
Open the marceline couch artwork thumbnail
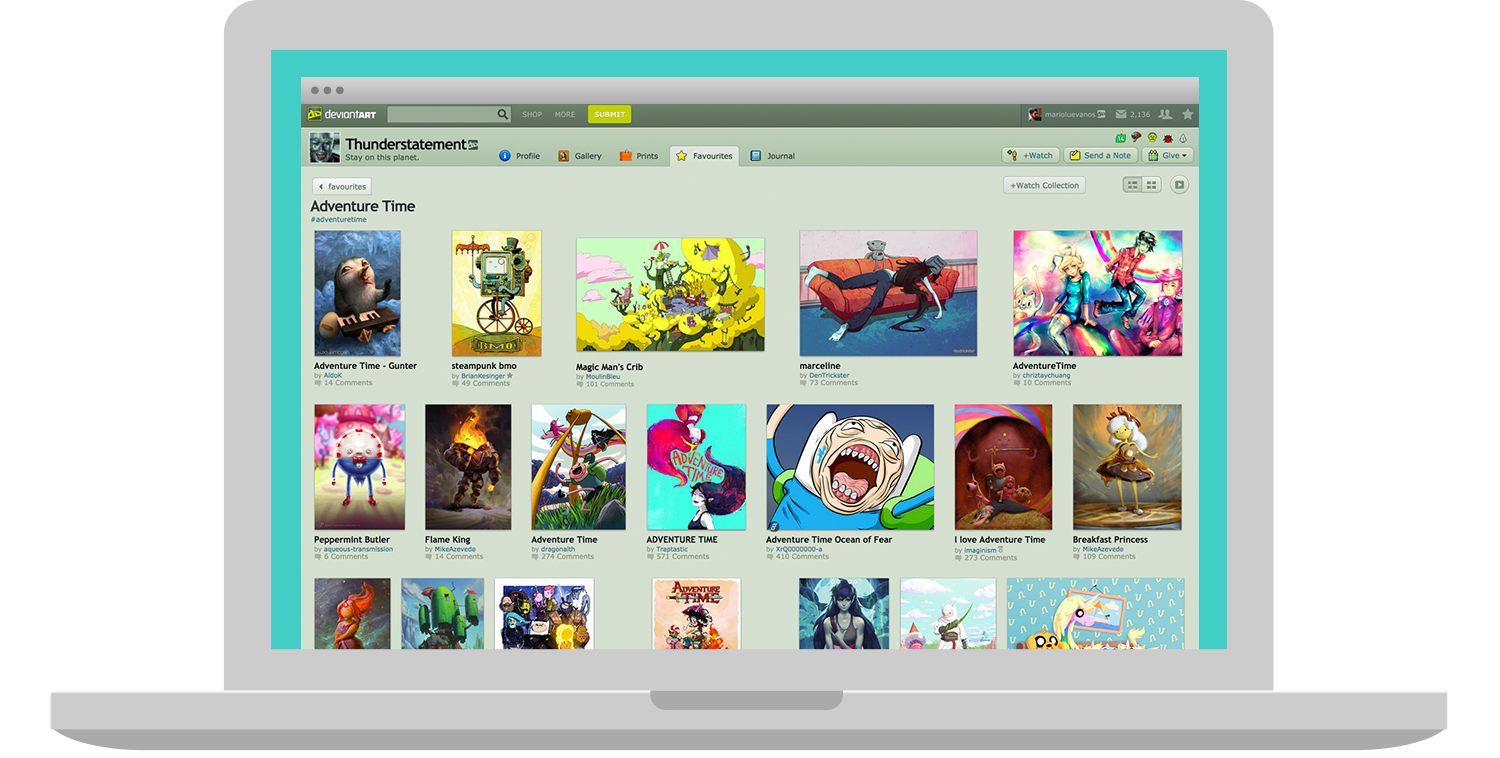pyautogui.click(x=888, y=294)
